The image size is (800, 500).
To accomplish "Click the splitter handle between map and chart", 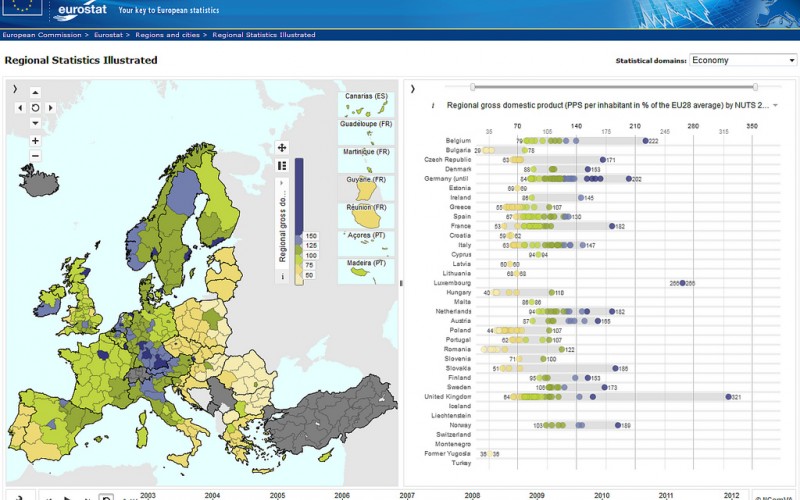I will coord(401,283).
